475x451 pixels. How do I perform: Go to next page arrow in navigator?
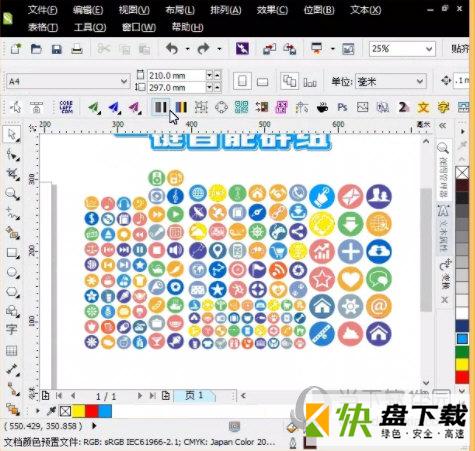(140, 396)
